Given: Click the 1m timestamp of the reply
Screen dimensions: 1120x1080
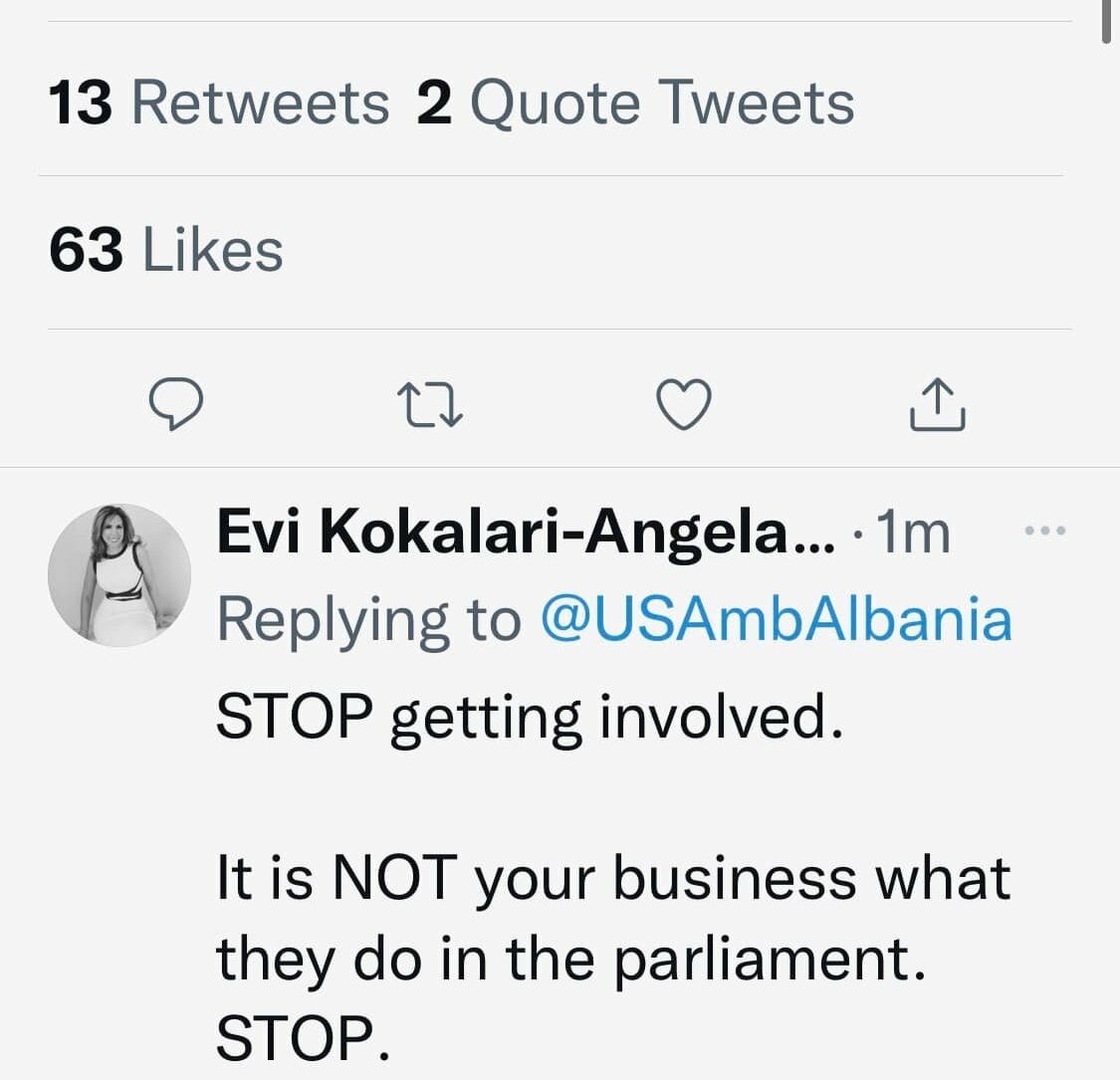Looking at the screenshot, I should pos(914,535).
